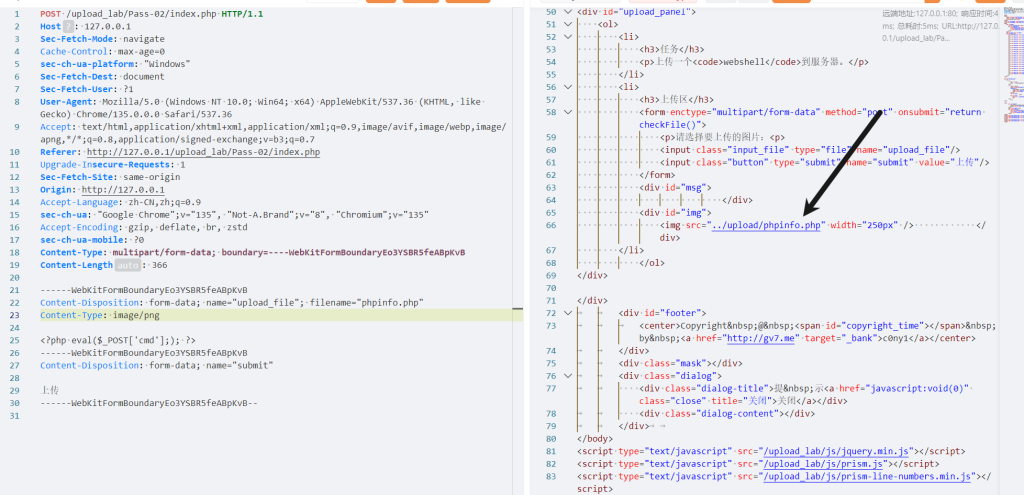Click the auto badge beside Content-Length
Viewport: 1024px width, 495px height.
click(x=126, y=265)
